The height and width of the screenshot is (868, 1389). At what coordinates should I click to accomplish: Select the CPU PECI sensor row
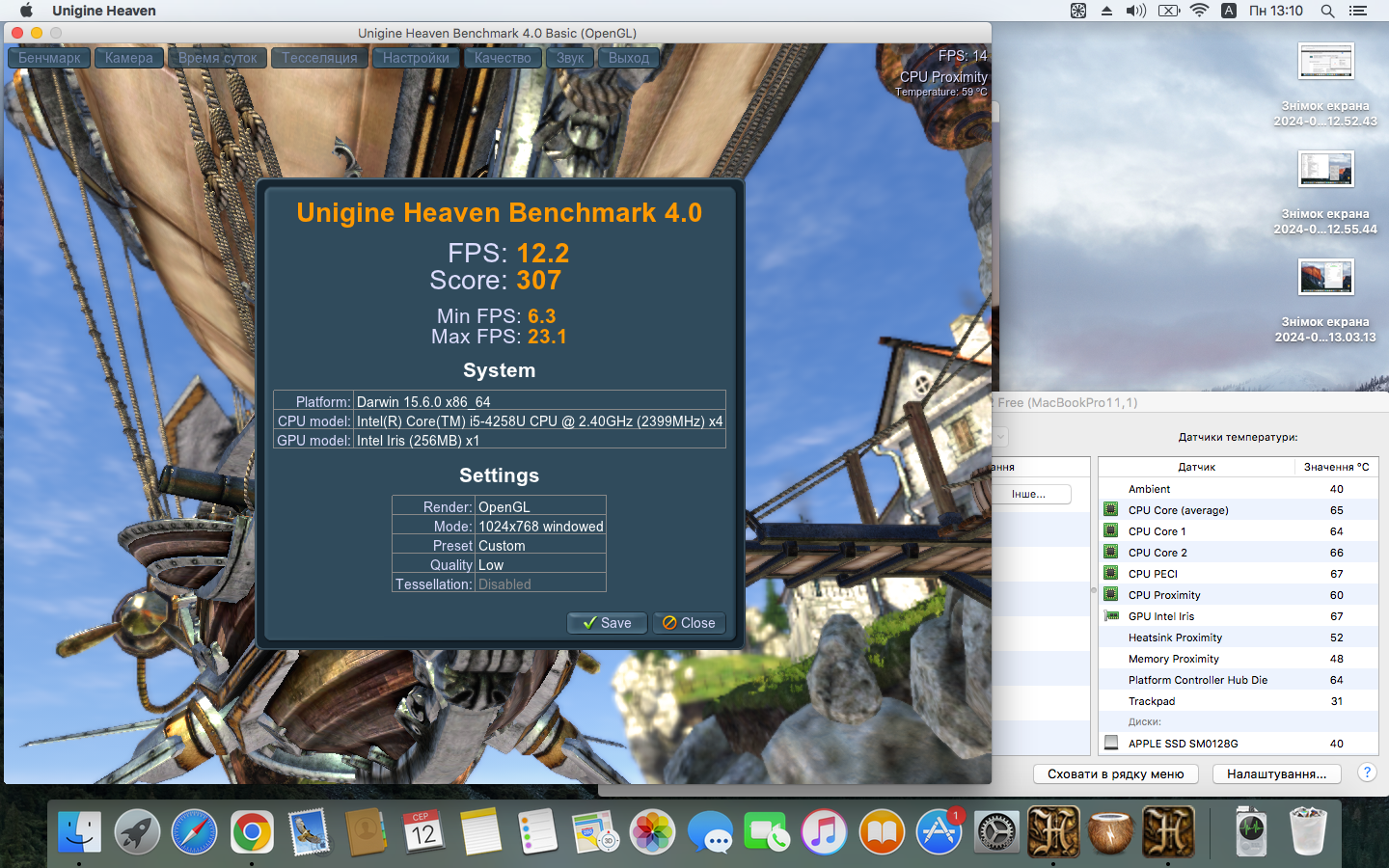pyautogui.click(x=1238, y=574)
